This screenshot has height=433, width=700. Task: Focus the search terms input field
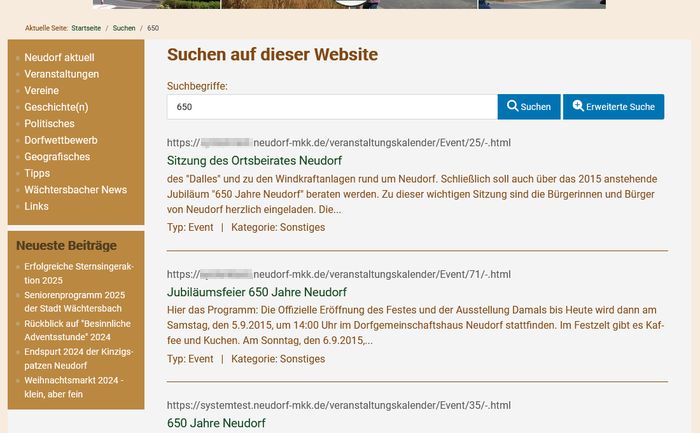coord(332,107)
